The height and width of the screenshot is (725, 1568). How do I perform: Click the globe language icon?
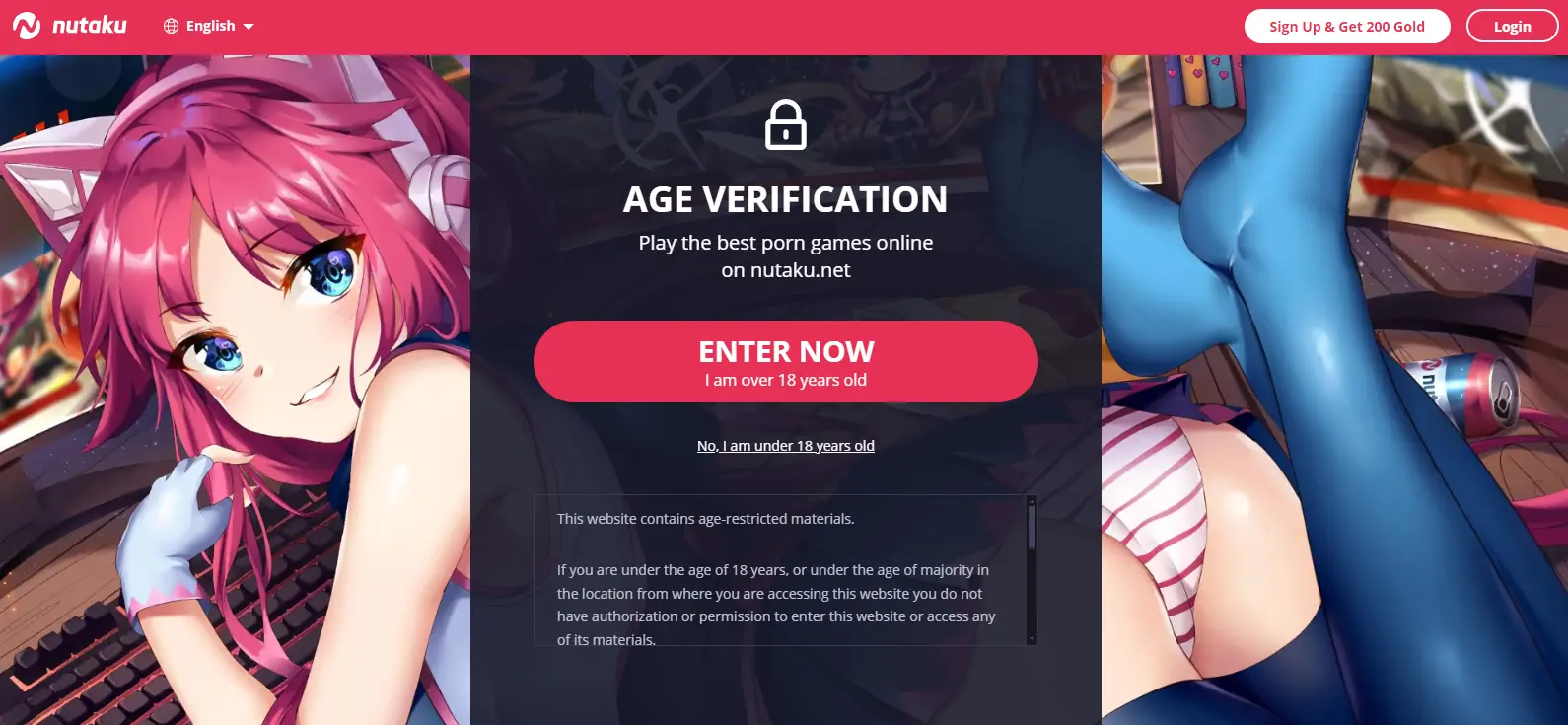[171, 27]
